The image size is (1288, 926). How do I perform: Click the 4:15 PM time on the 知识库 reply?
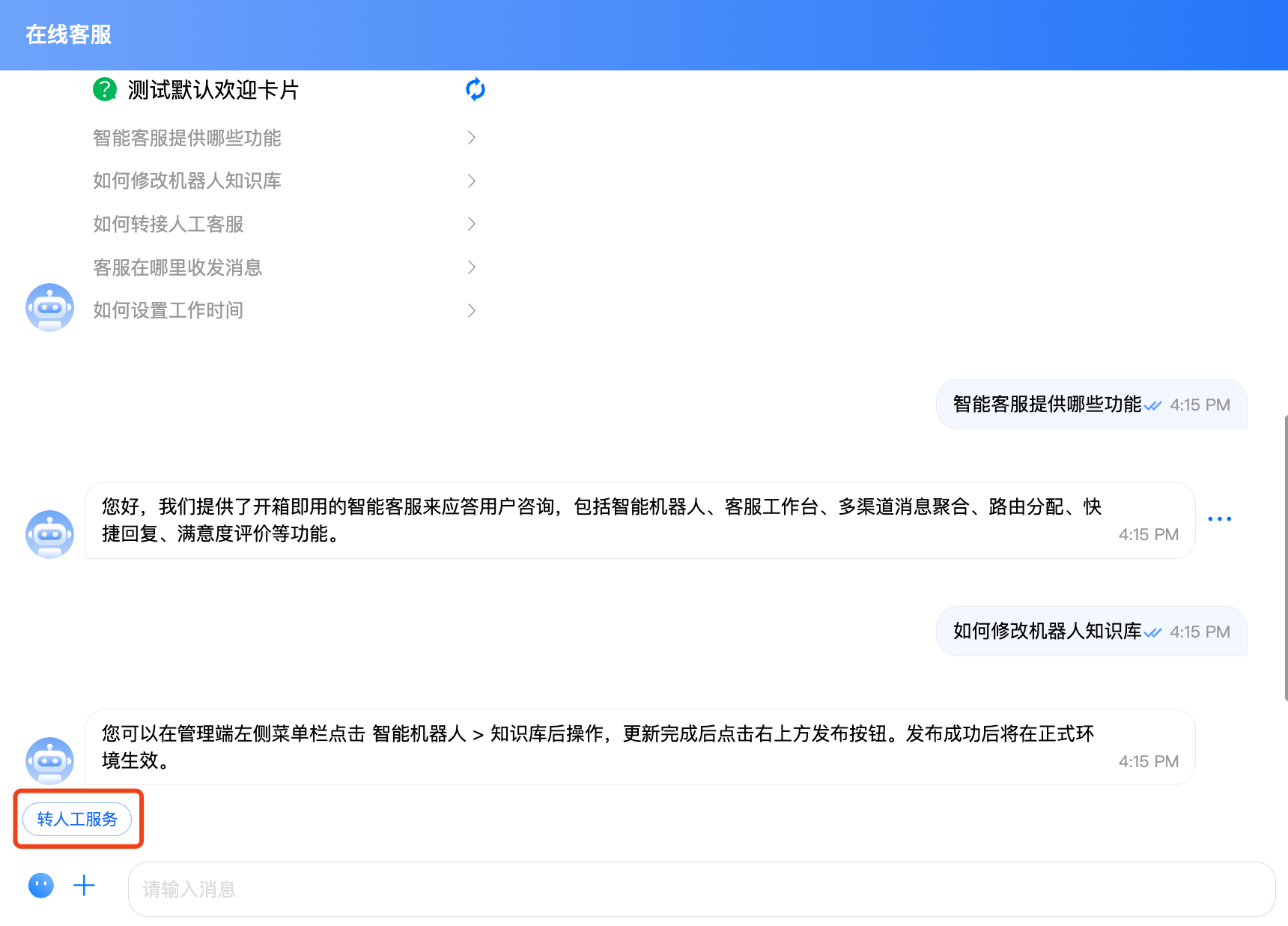[1149, 762]
